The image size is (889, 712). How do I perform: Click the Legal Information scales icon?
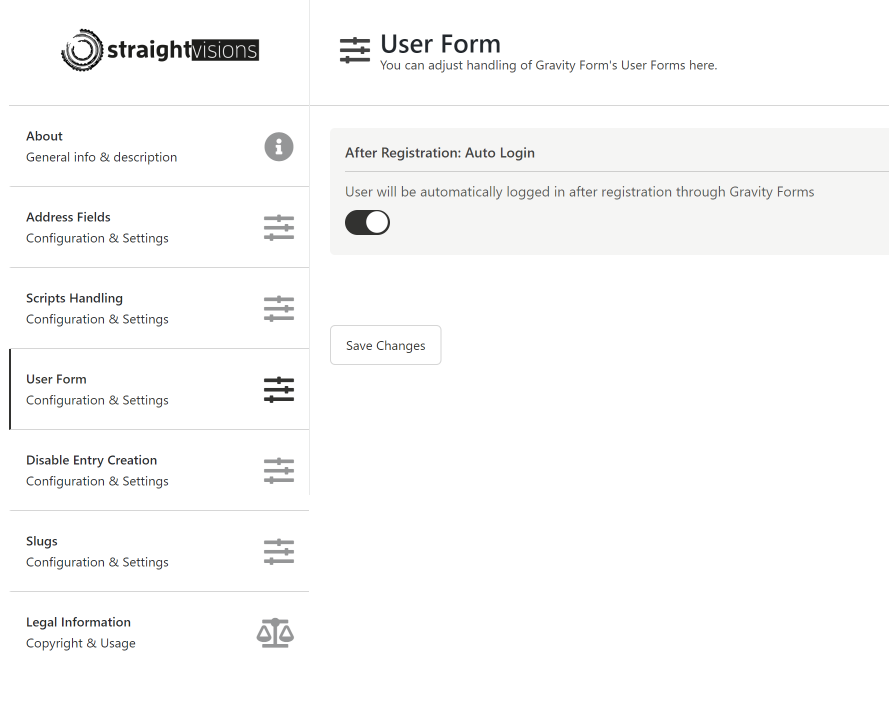[x=275, y=633]
